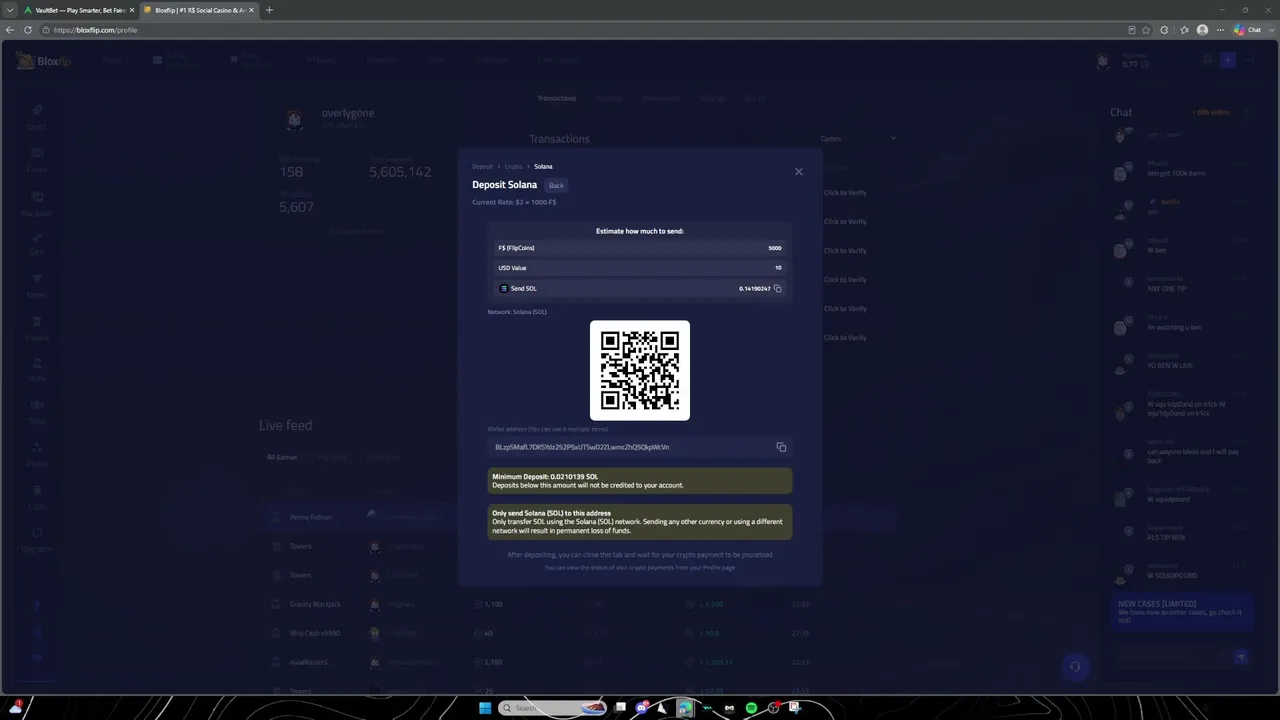Image resolution: width=1280 pixels, height=720 pixels.
Task: Open Discord from the taskbar
Action: click(641, 708)
